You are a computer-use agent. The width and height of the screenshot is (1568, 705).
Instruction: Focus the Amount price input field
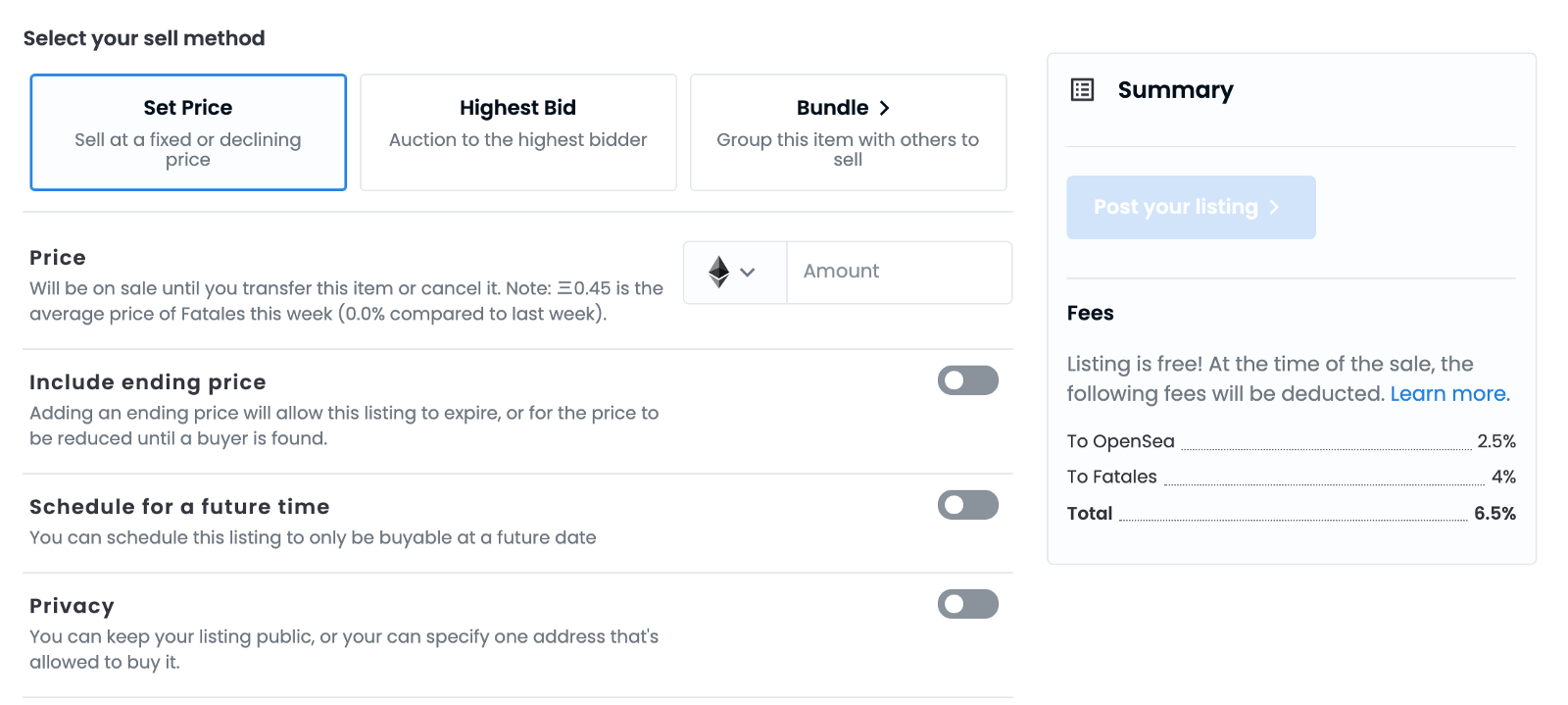(x=899, y=272)
